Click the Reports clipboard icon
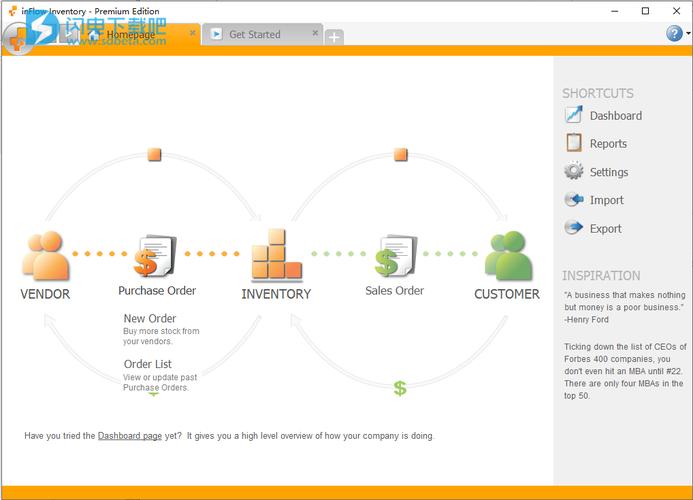The width and height of the screenshot is (693, 500). (574, 143)
